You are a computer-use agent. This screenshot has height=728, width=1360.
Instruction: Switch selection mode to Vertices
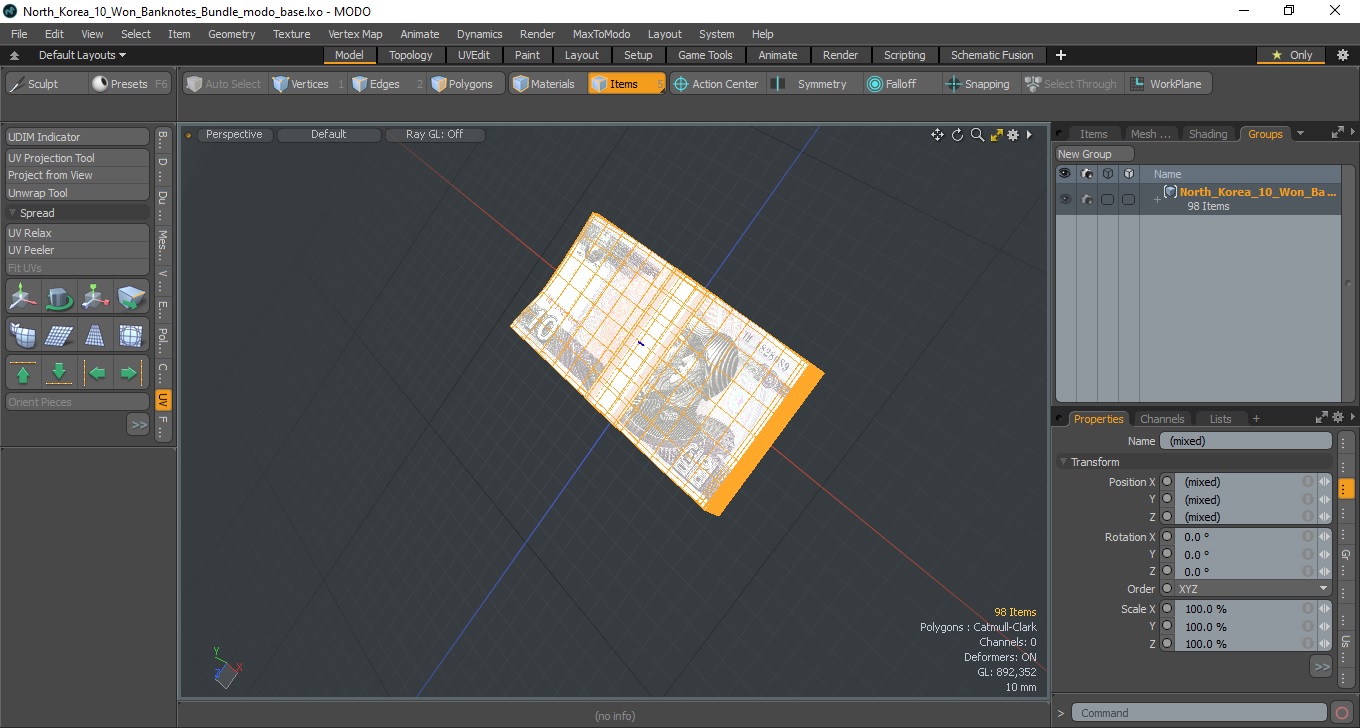(307, 84)
